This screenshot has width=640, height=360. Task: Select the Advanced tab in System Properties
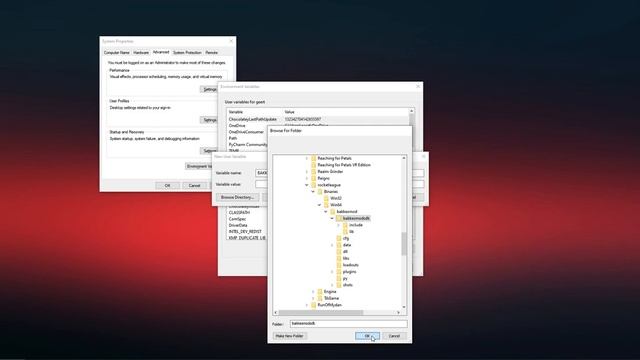point(161,52)
